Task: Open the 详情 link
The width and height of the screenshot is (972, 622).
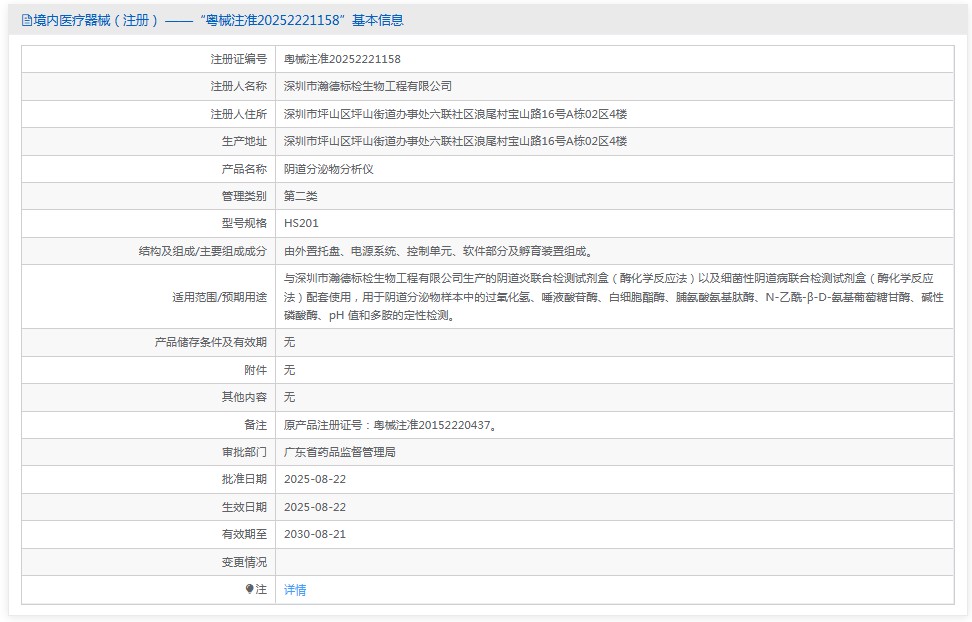Action: 295,590
